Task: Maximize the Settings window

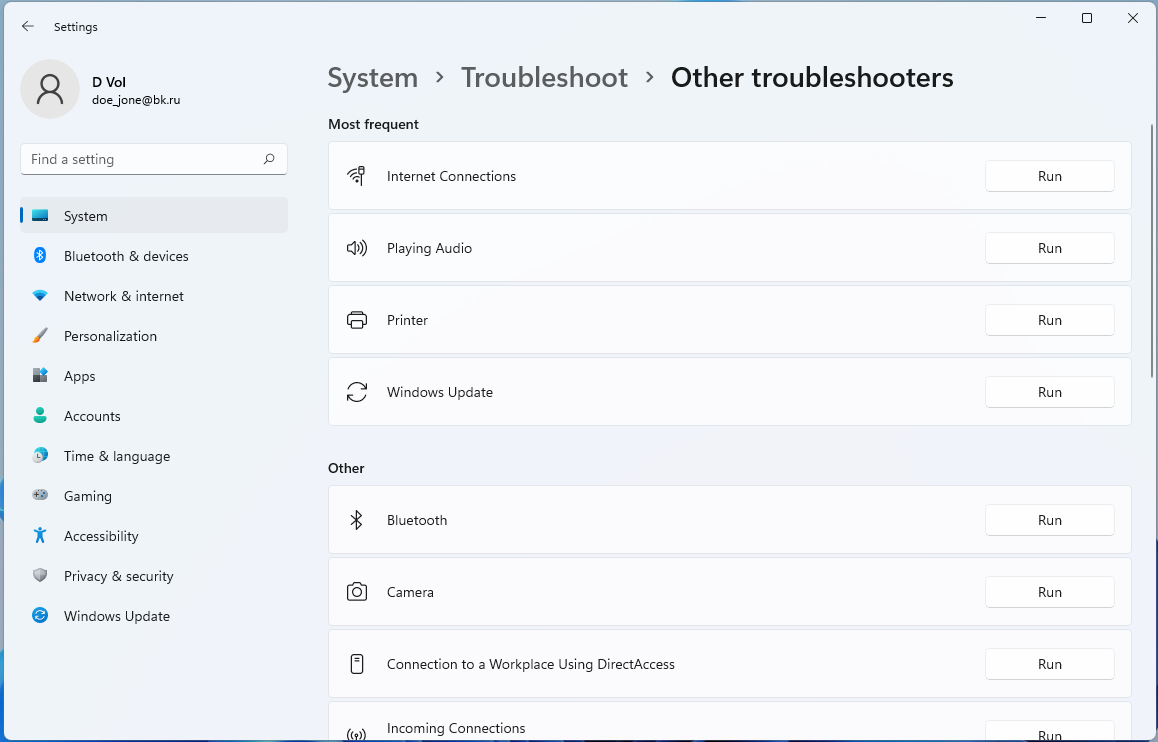Action: point(1086,18)
